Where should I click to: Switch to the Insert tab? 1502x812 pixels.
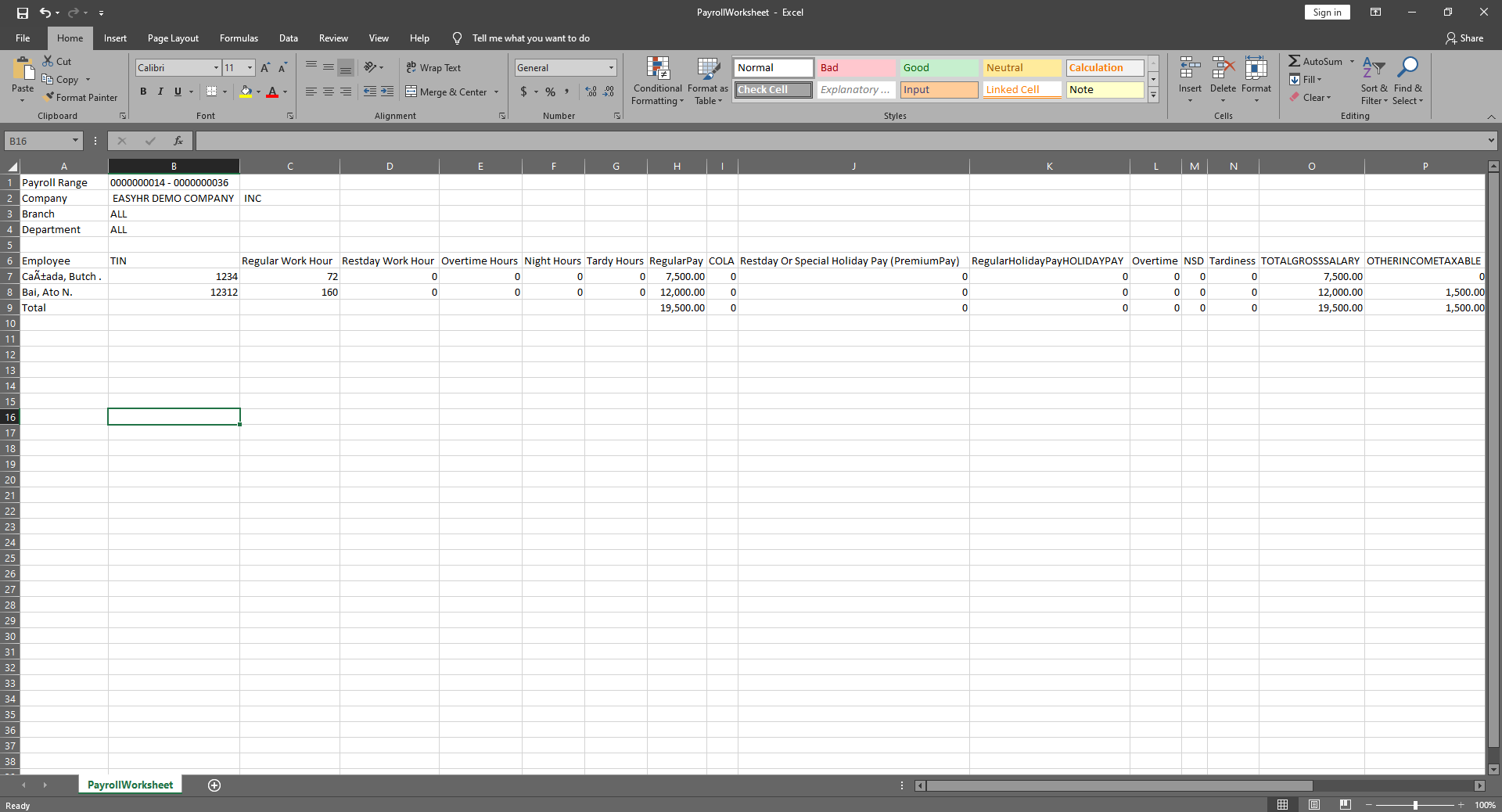click(115, 38)
